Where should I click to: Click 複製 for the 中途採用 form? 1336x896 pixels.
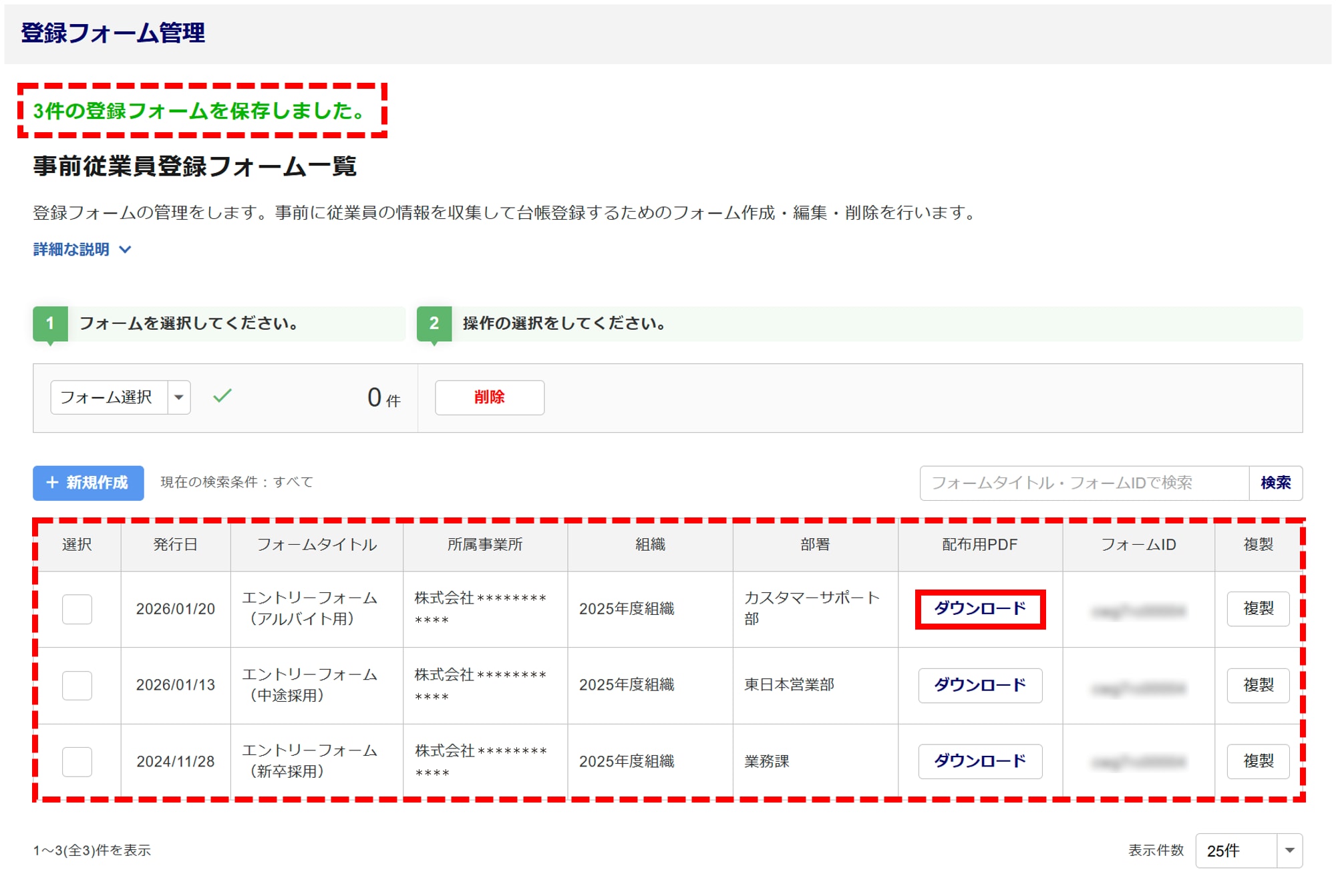point(1257,685)
